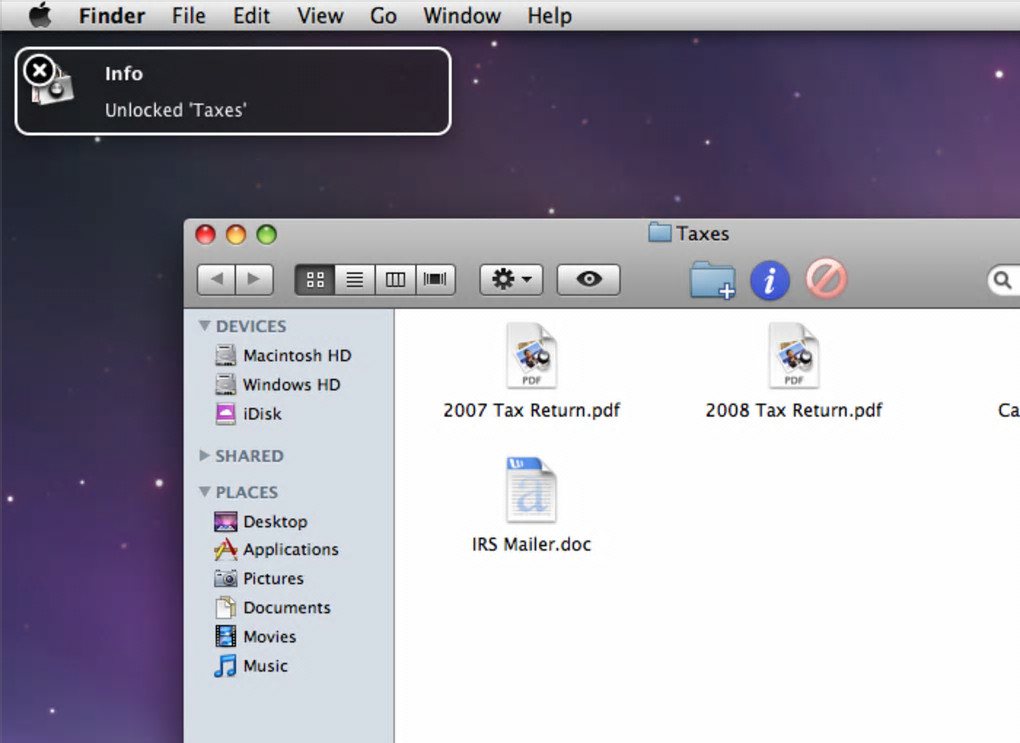Open the View menu in menu bar
Viewport: 1020px width, 743px height.
pyautogui.click(x=320, y=15)
